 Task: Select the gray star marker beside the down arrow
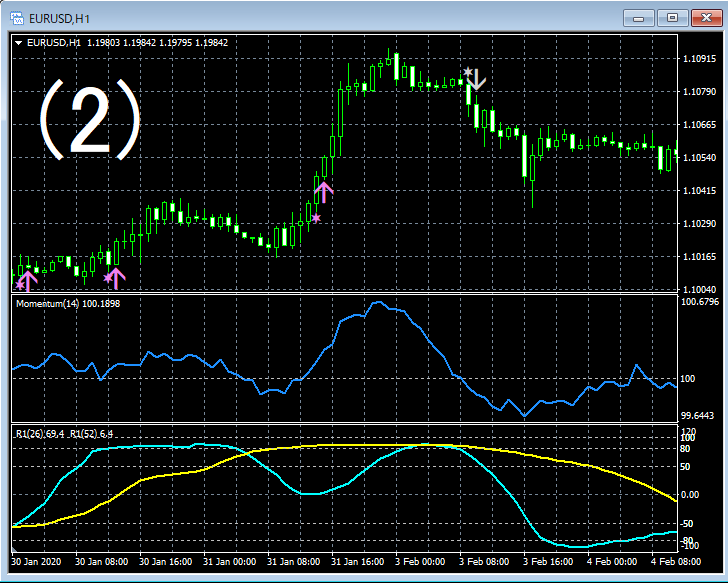coord(468,72)
